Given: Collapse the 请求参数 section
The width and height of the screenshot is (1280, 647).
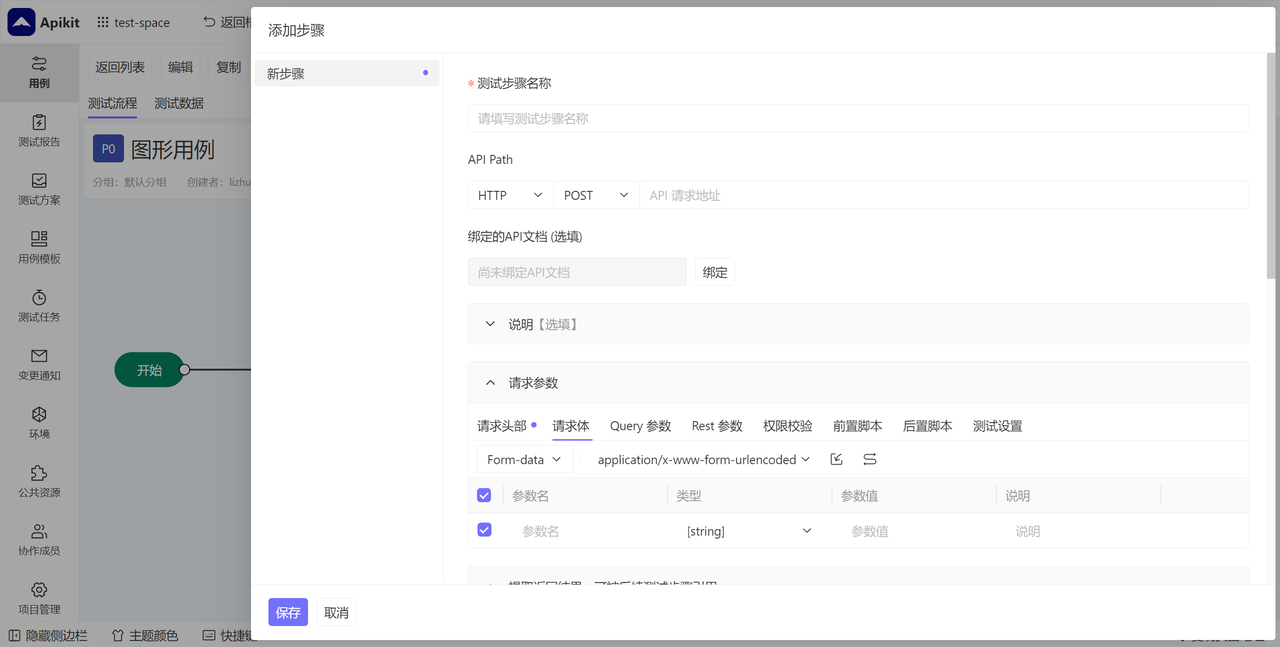Looking at the screenshot, I should click(858, 383).
